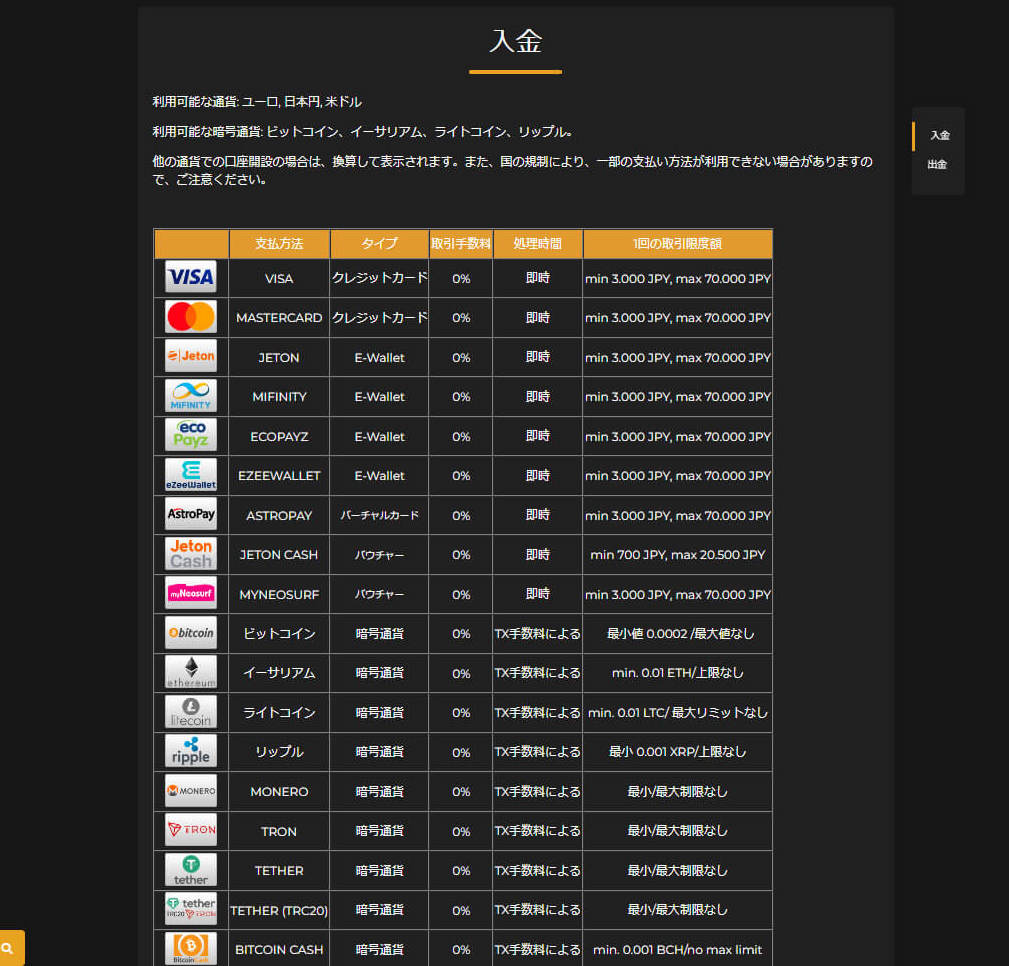Viewport: 1009px width, 966px height.
Task: Click the red TRON logo
Action: tap(190, 830)
